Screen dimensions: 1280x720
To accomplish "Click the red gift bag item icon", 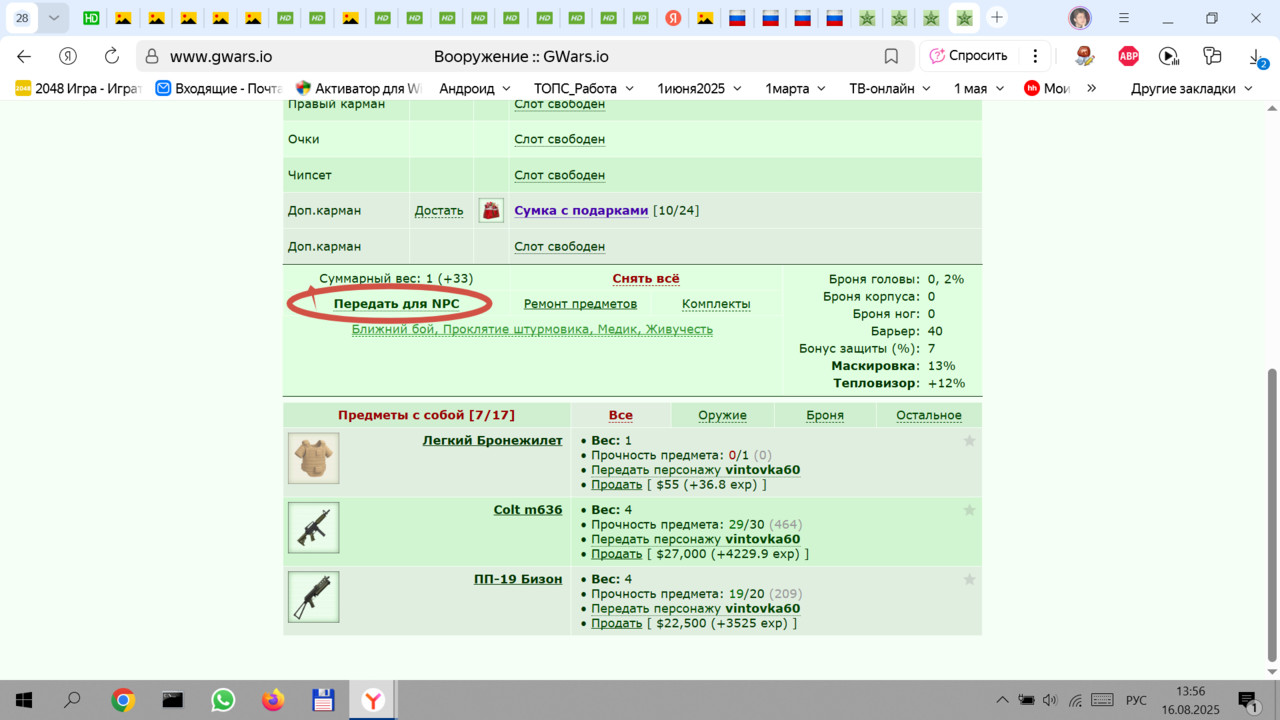I will 491,210.
